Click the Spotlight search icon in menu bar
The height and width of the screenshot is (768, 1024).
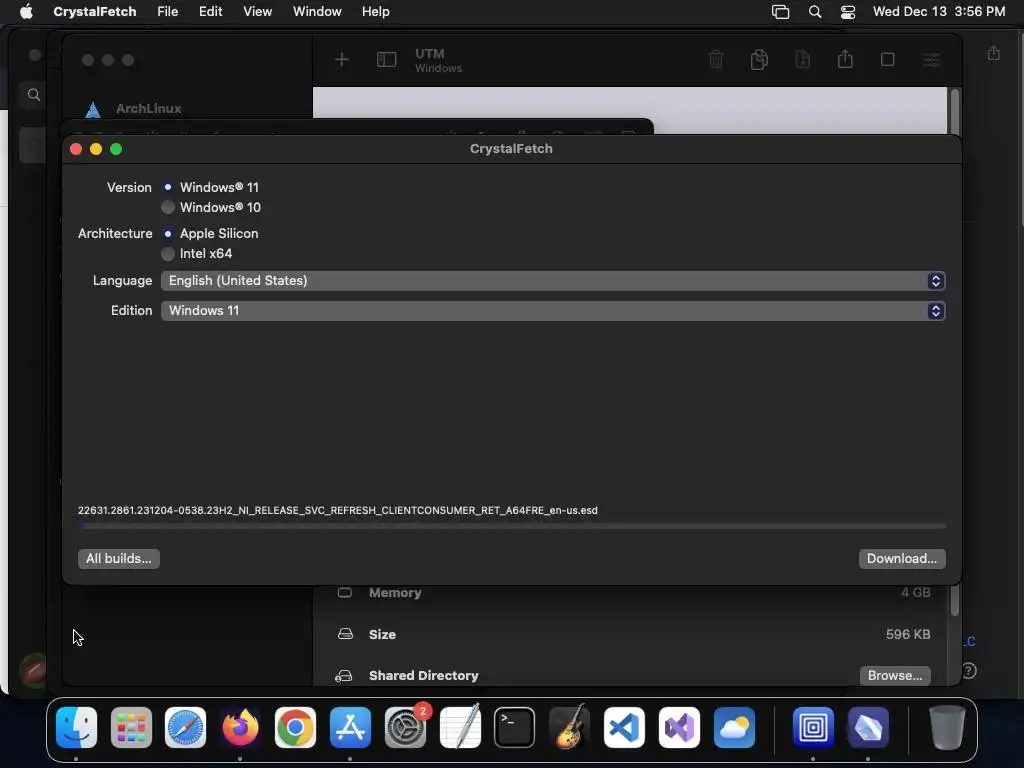(x=814, y=12)
